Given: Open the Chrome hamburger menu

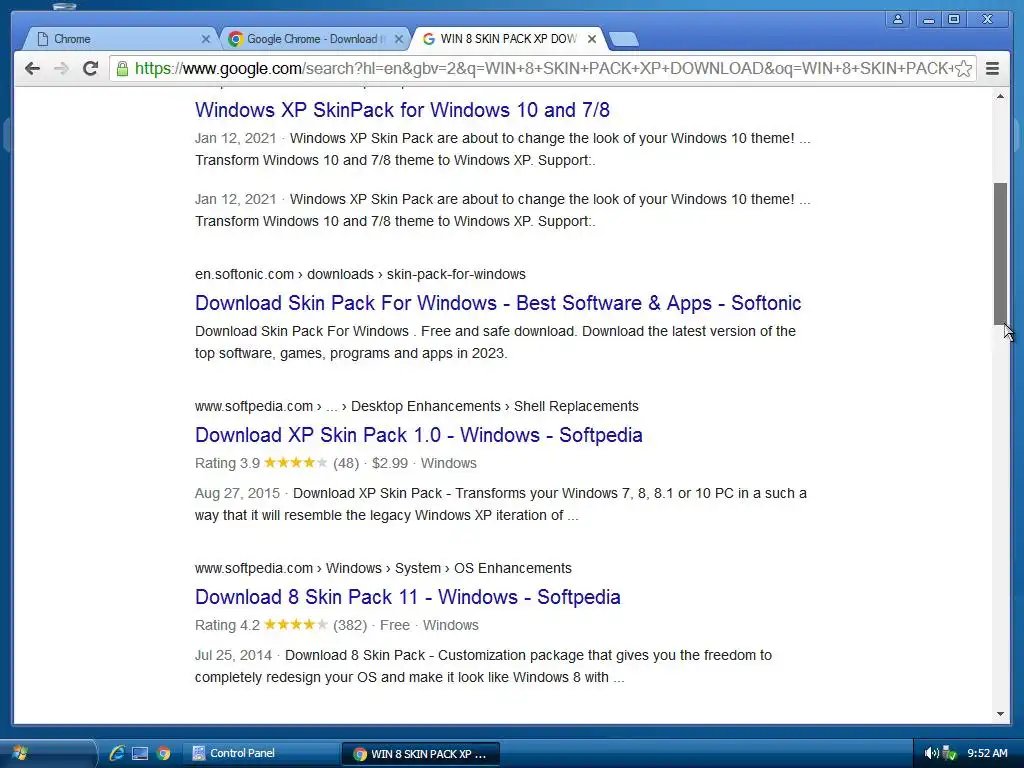Looking at the screenshot, I should click(992, 69).
